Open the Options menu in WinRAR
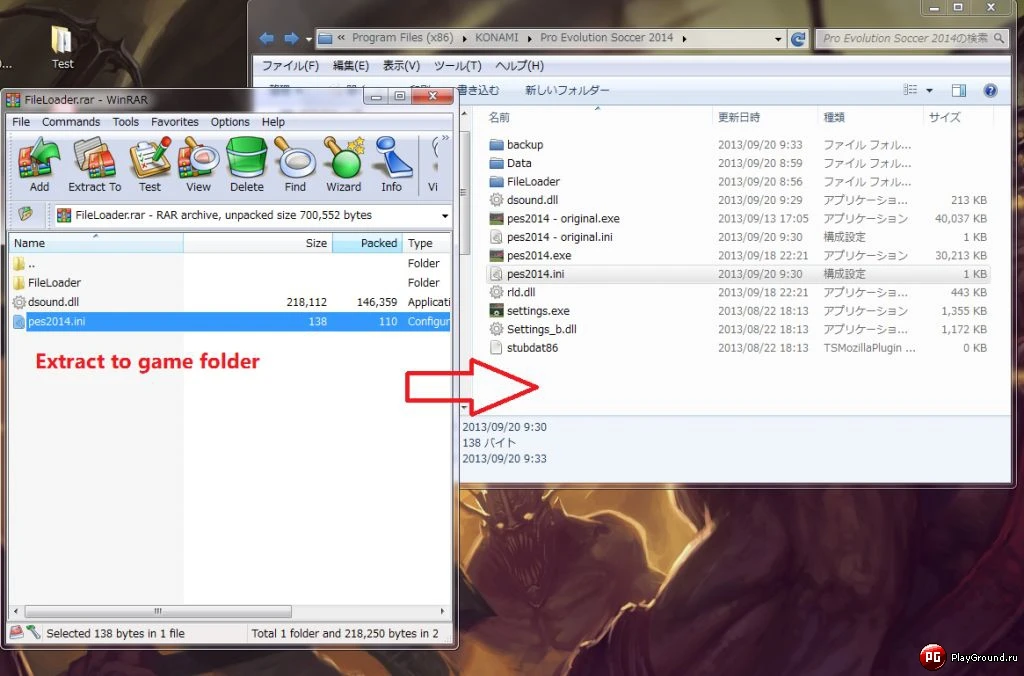This screenshot has height=676, width=1024. pos(230,121)
